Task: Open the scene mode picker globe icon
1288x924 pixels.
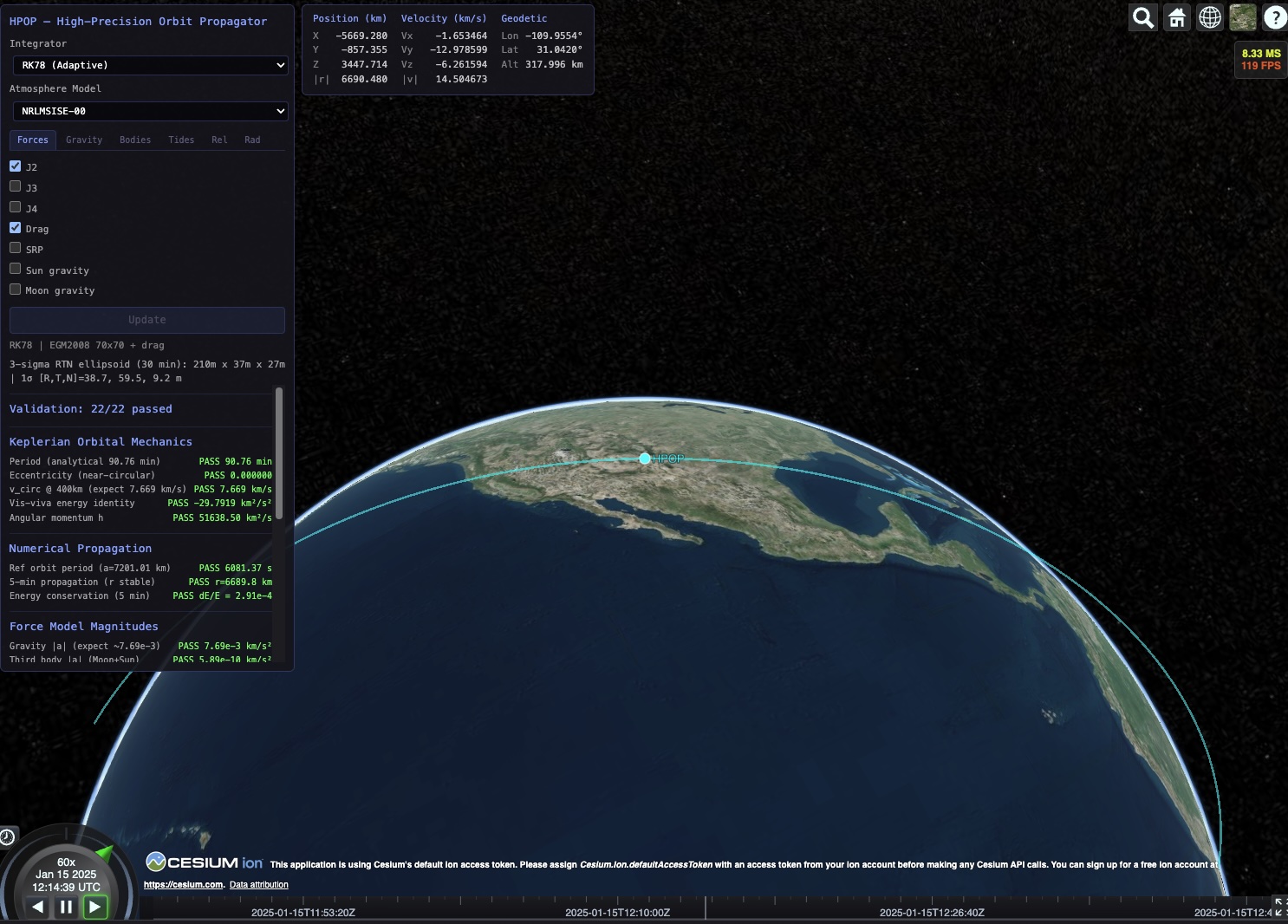Action: pos(1209,17)
